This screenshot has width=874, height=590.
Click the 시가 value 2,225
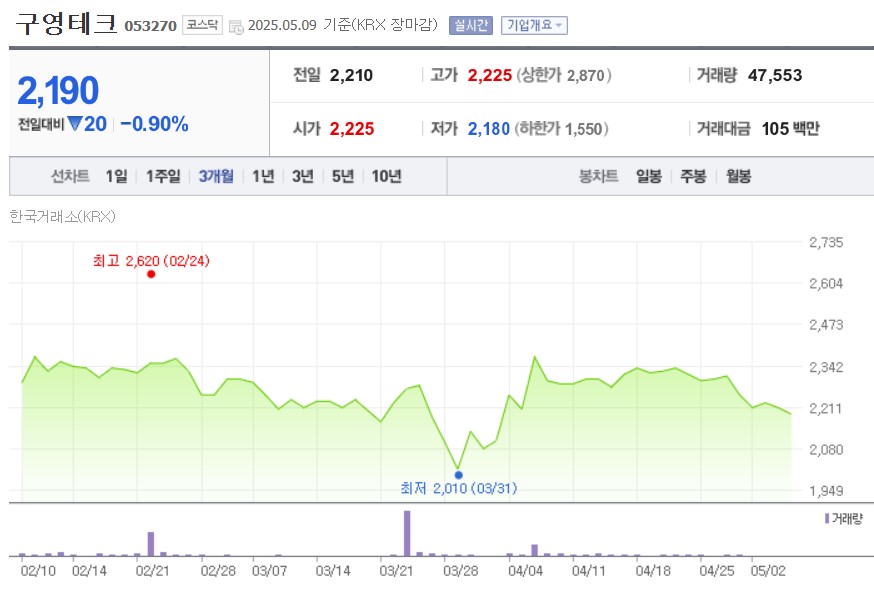click(x=352, y=129)
